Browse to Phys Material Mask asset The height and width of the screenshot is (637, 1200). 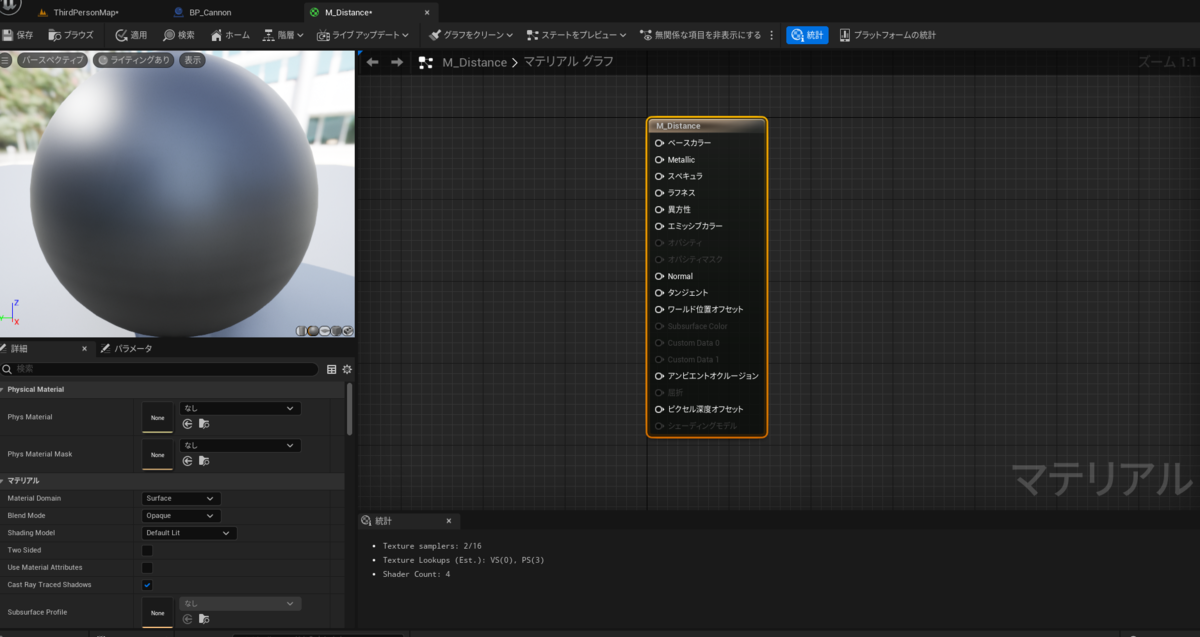click(204, 461)
